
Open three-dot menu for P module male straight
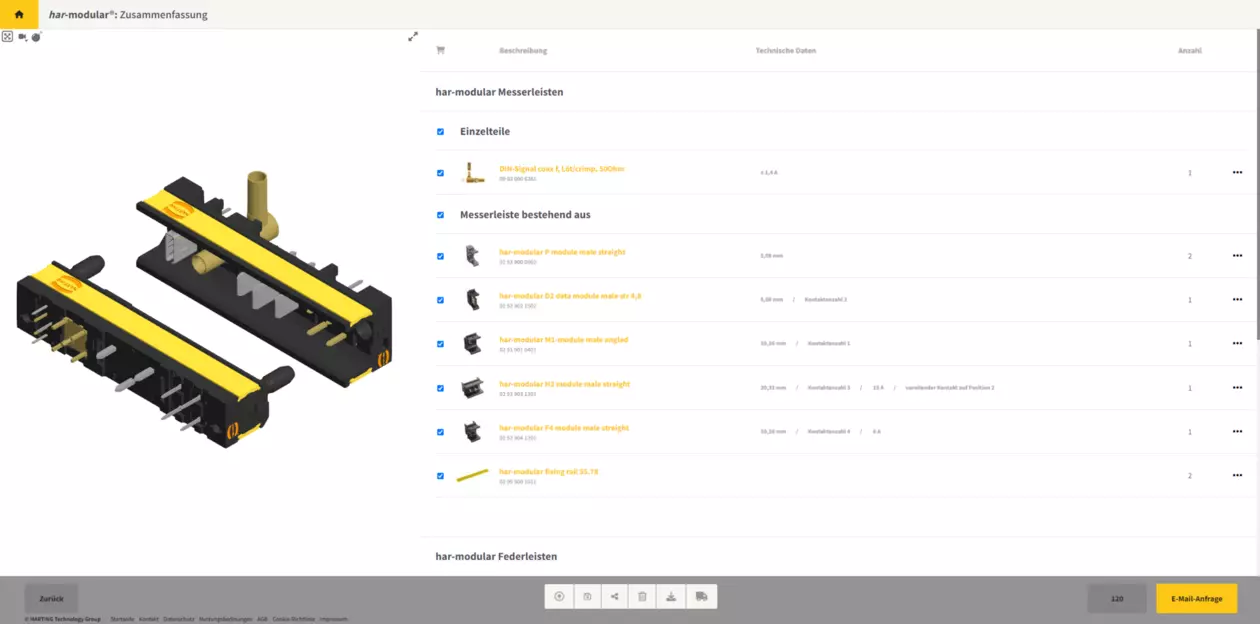(x=1237, y=256)
